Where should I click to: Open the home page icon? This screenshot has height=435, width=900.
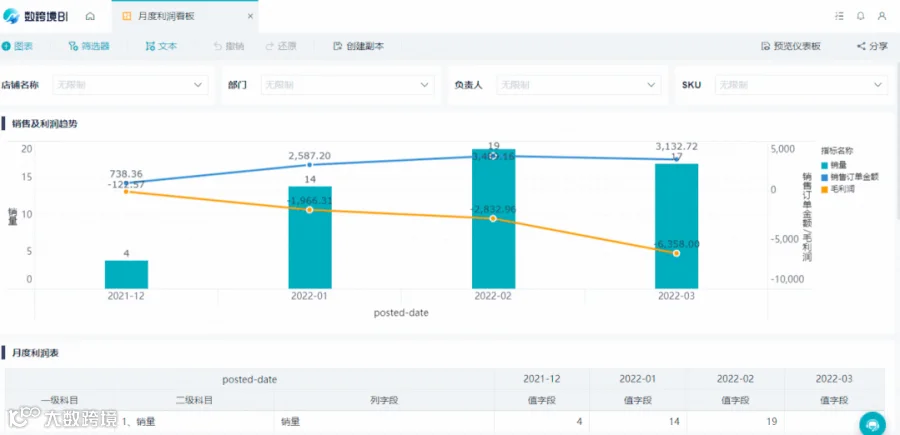click(x=90, y=17)
